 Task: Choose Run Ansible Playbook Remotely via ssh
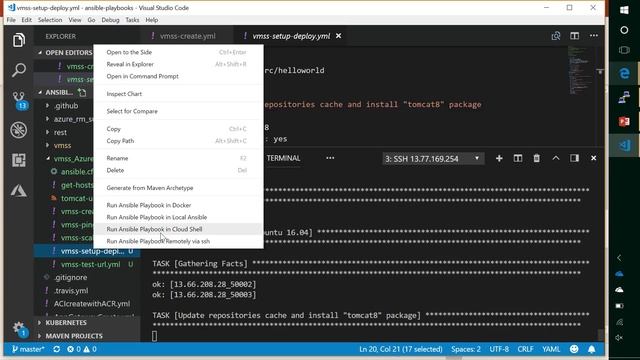tap(178, 241)
